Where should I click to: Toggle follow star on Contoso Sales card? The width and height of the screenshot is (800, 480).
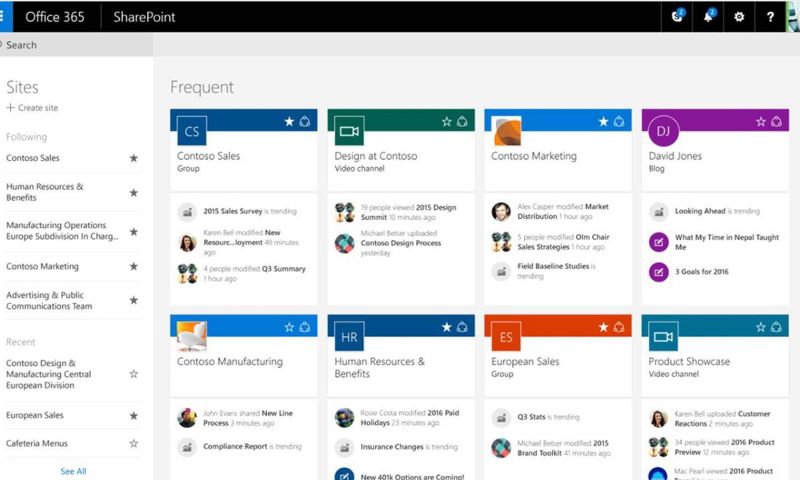click(289, 121)
